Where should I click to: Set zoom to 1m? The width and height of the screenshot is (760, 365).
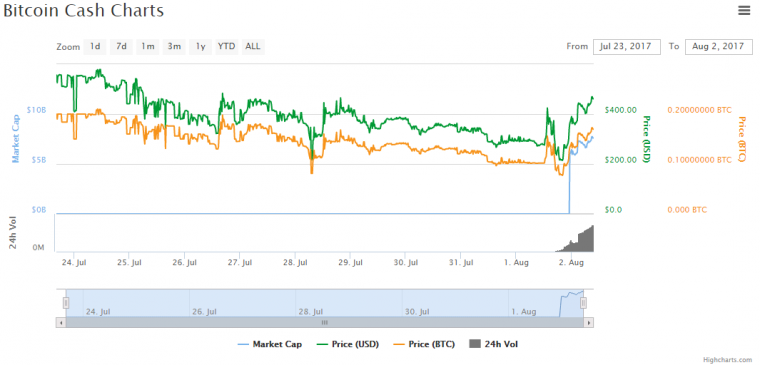pos(148,47)
